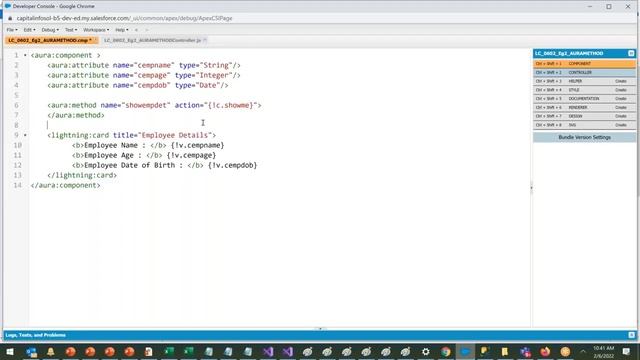The height and width of the screenshot is (360, 640).
Task: Create the STYLE resource
Action: pyautogui.click(x=621, y=90)
